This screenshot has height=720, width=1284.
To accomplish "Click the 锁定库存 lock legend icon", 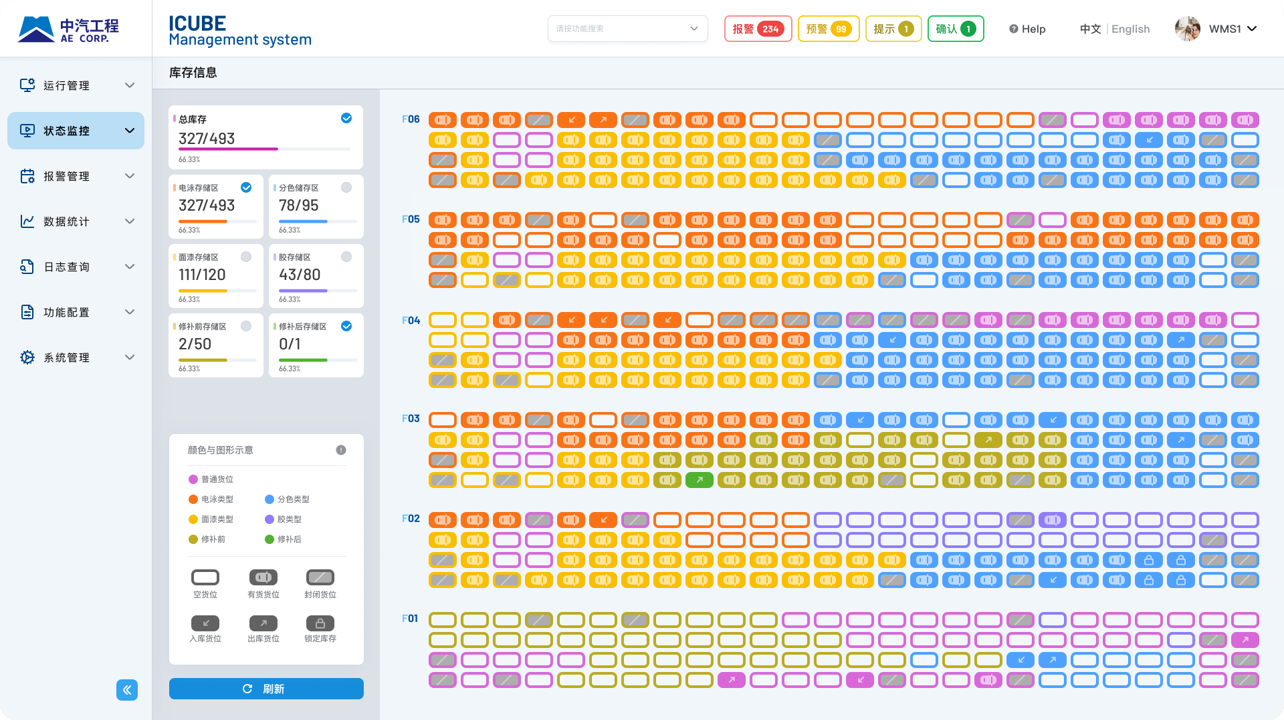I will 320,623.
